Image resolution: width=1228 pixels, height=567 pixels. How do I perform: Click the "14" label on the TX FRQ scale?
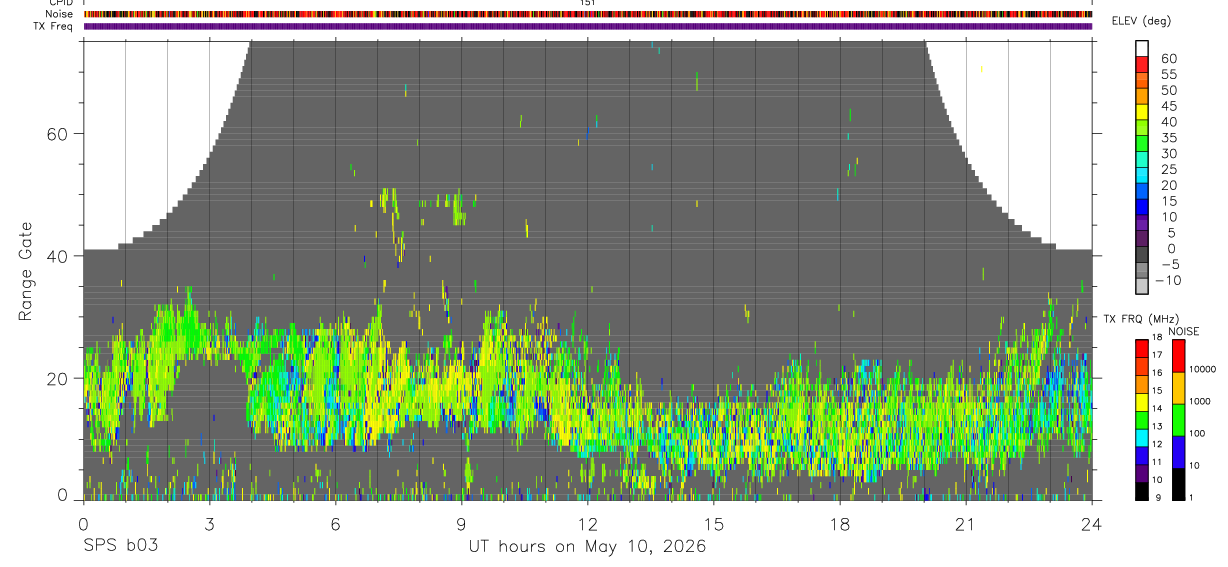click(1158, 408)
